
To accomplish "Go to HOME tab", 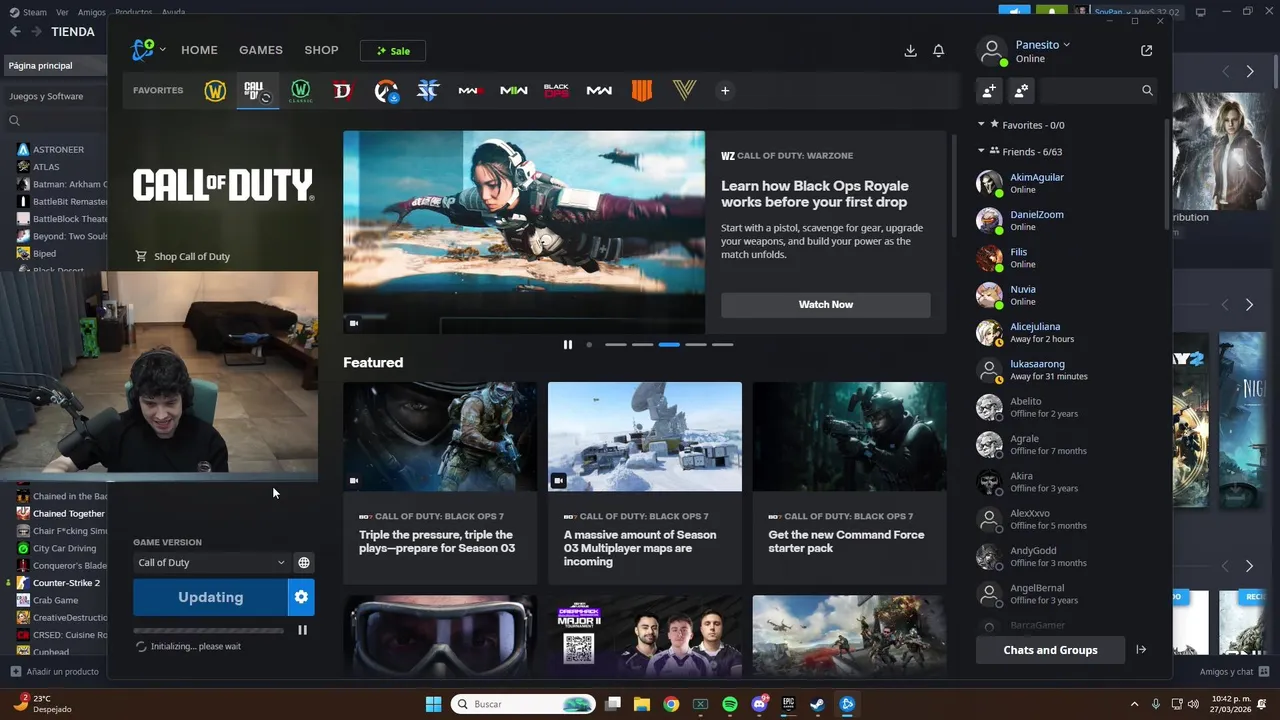I will click(199, 50).
